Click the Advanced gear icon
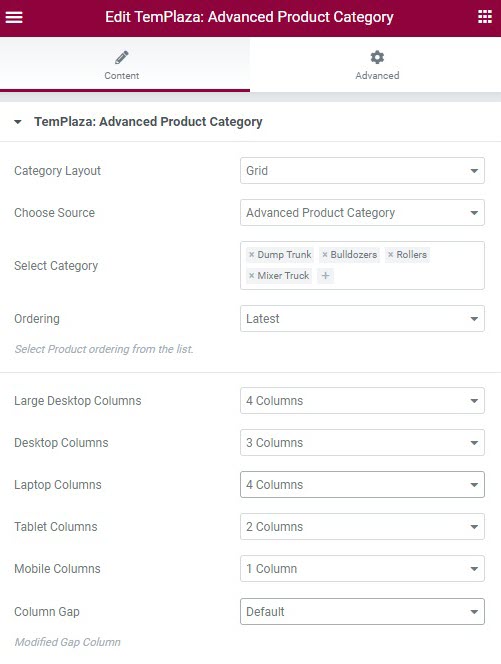The image size is (501, 664). [x=377, y=57]
